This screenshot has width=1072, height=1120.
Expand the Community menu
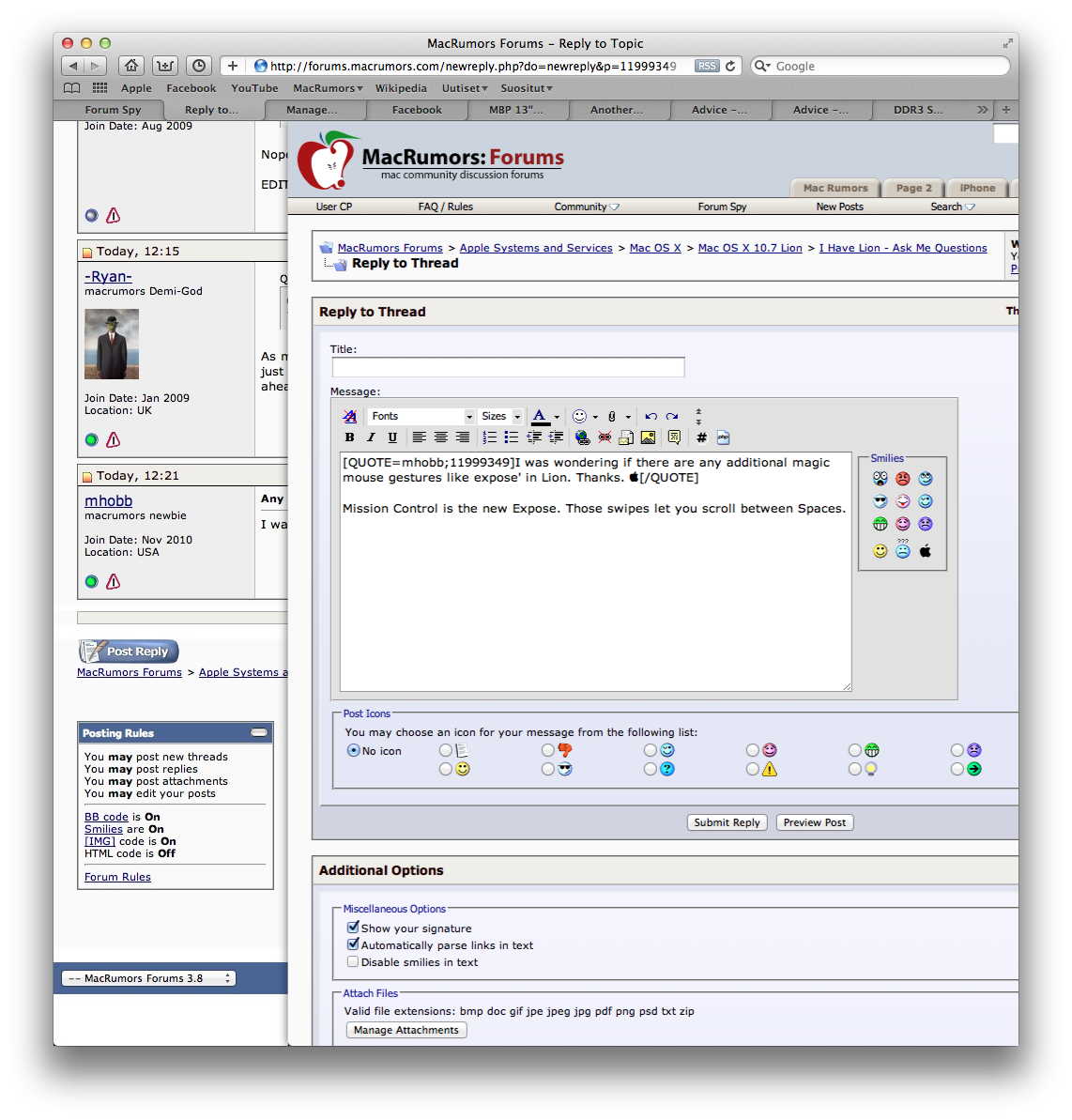tap(587, 207)
